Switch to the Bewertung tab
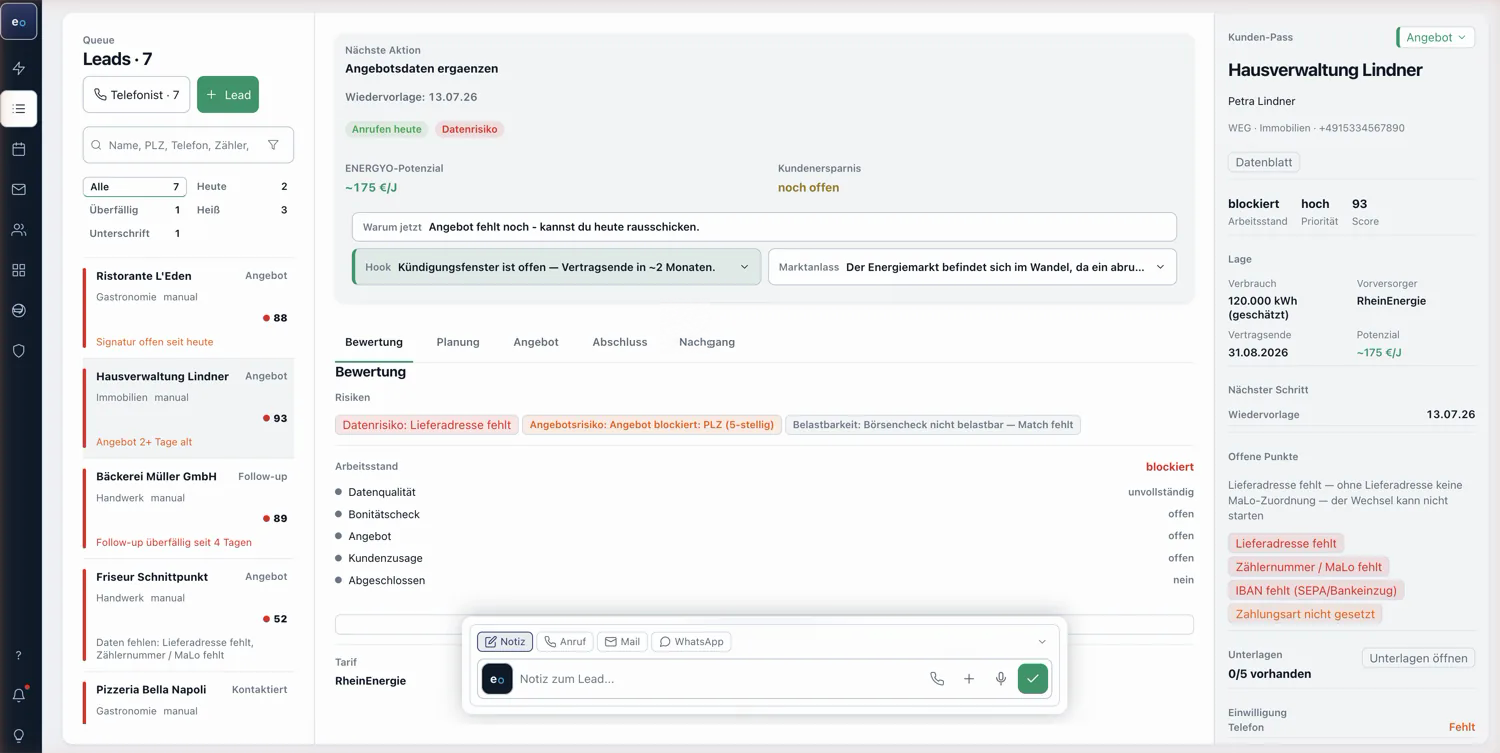Image resolution: width=1500 pixels, height=753 pixels. pyautogui.click(x=374, y=342)
